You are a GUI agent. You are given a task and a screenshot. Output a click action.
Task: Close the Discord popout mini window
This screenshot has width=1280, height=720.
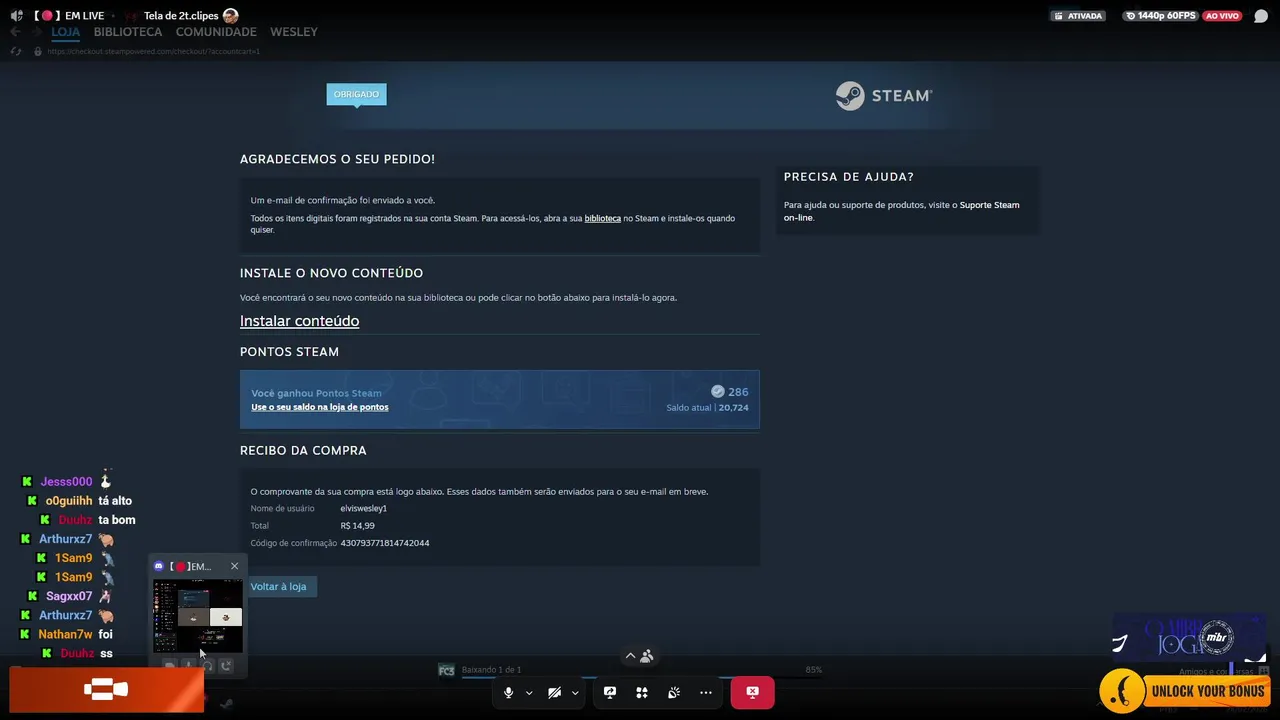pos(234,566)
